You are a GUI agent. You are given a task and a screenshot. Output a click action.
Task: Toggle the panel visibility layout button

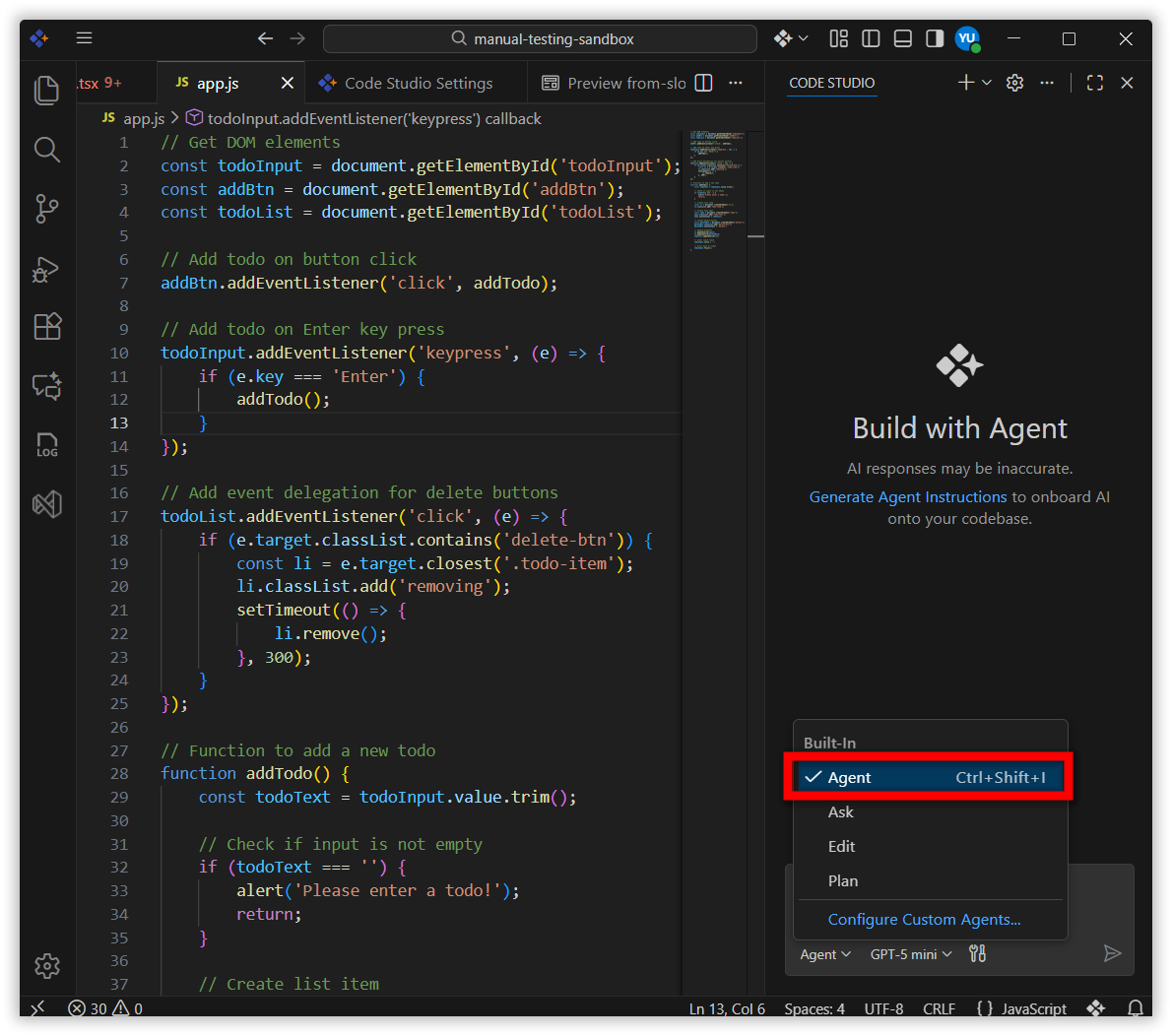(902, 38)
